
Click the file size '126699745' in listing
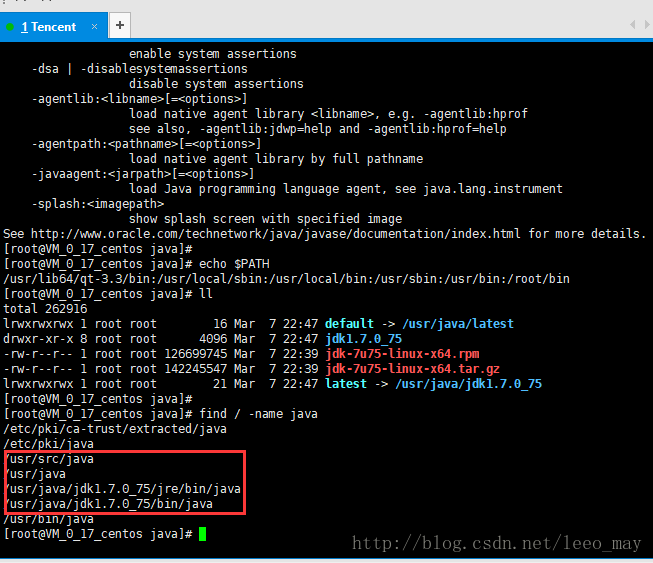point(196,354)
